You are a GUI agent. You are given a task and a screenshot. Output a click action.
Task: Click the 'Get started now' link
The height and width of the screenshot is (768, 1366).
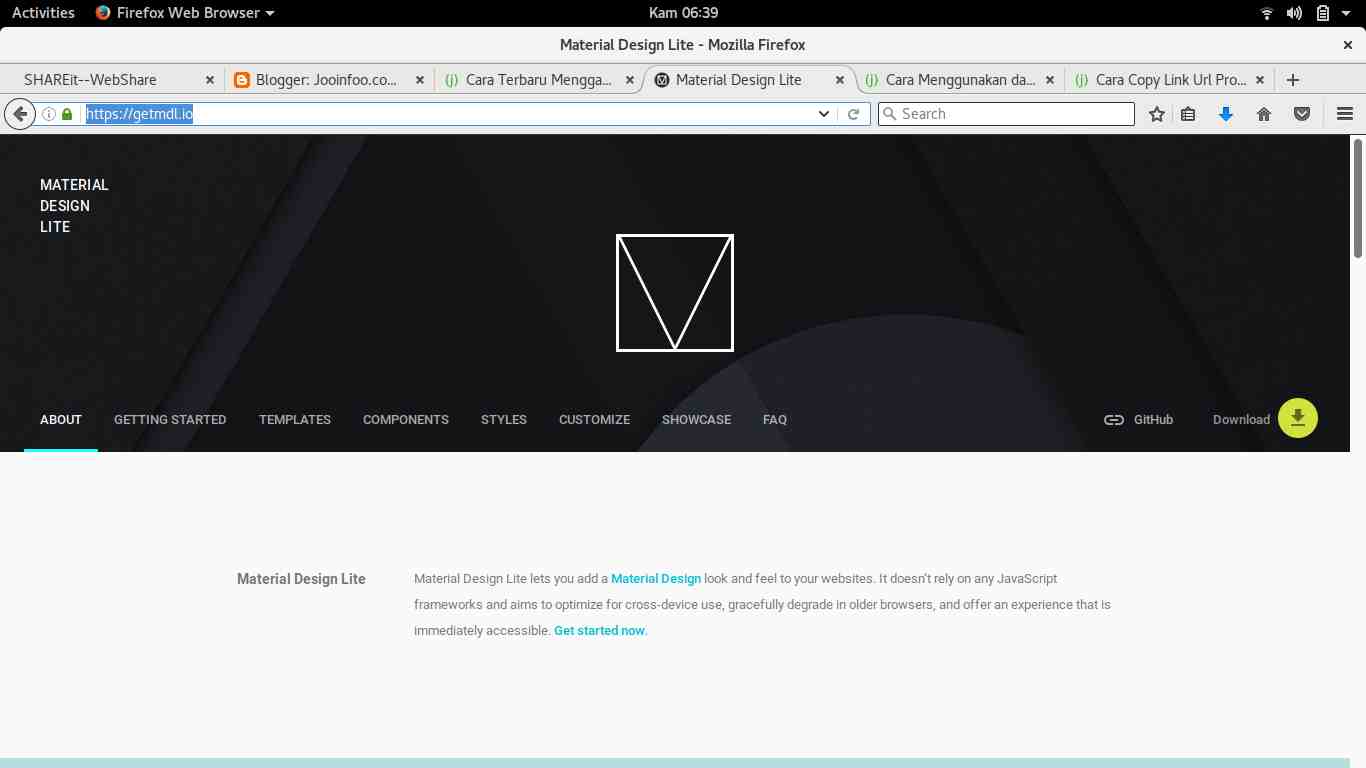click(599, 630)
